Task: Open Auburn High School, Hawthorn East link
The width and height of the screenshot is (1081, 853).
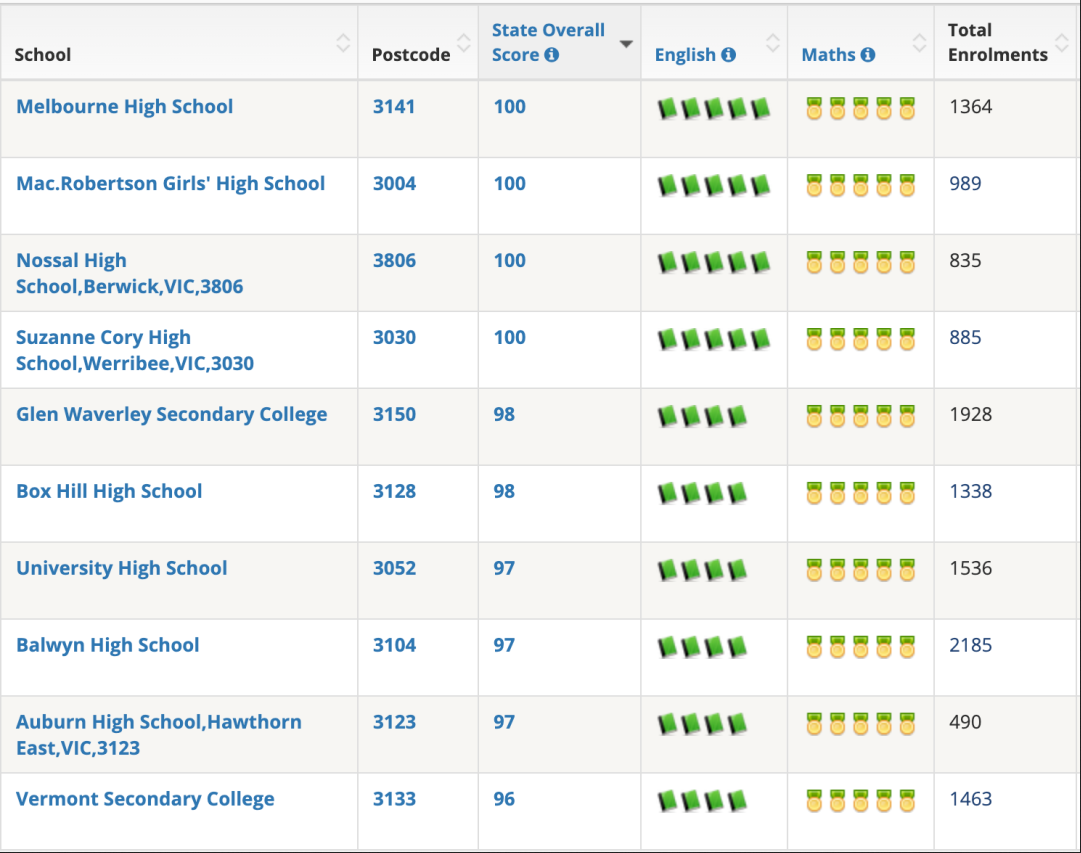Action: click(159, 734)
